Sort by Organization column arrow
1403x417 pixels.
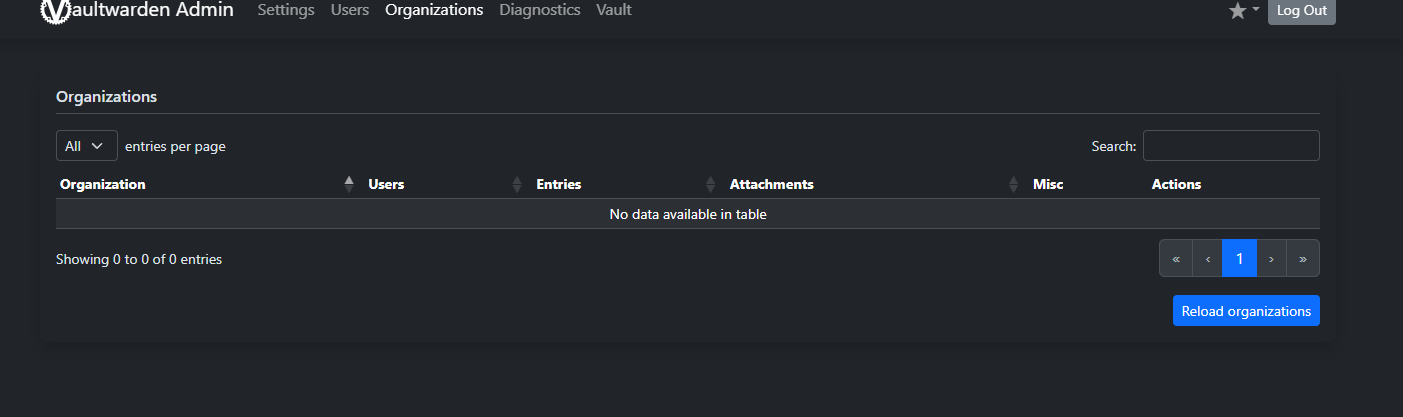tap(349, 184)
